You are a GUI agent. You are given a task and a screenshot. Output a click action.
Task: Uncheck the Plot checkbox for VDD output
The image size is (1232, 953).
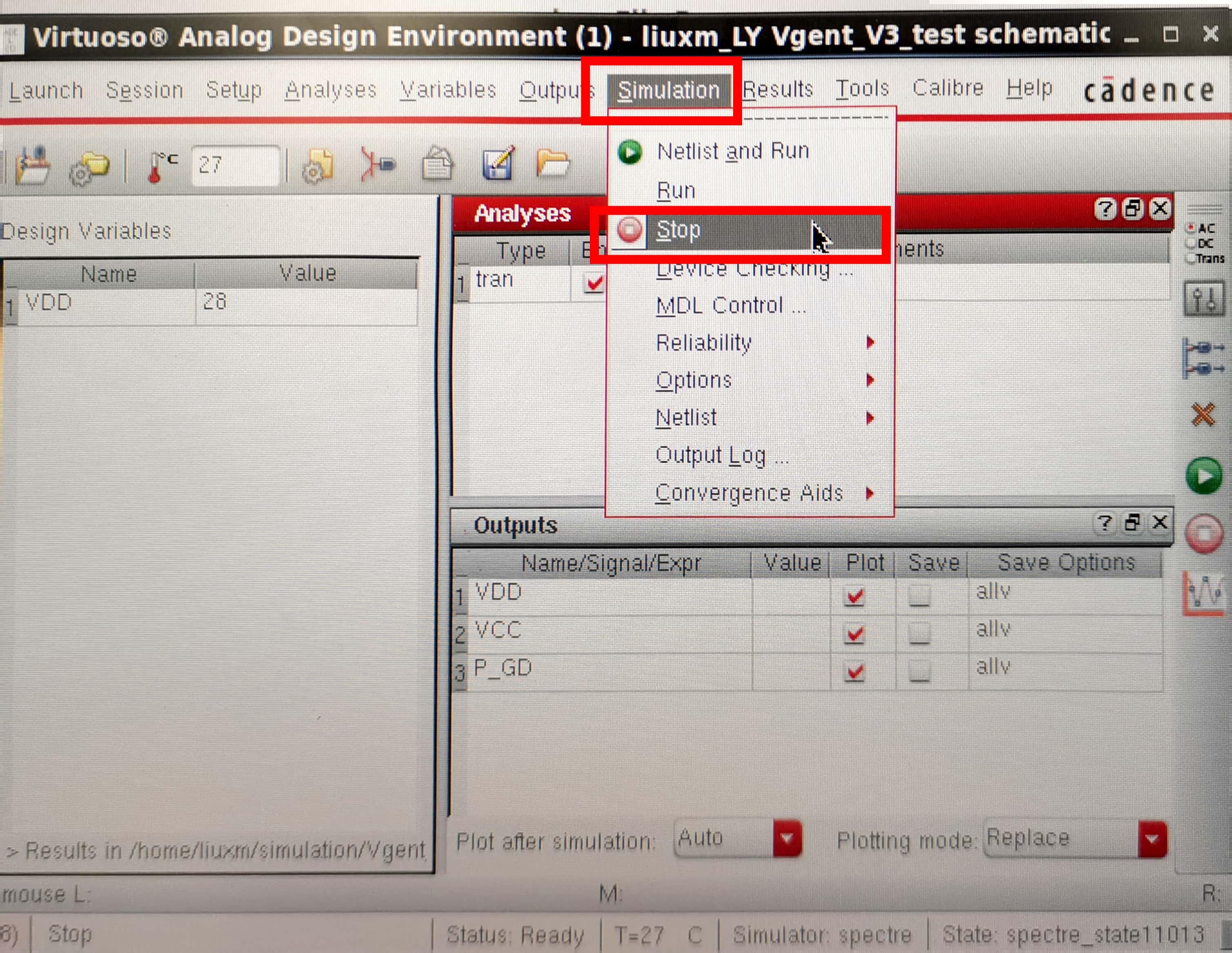(x=855, y=596)
